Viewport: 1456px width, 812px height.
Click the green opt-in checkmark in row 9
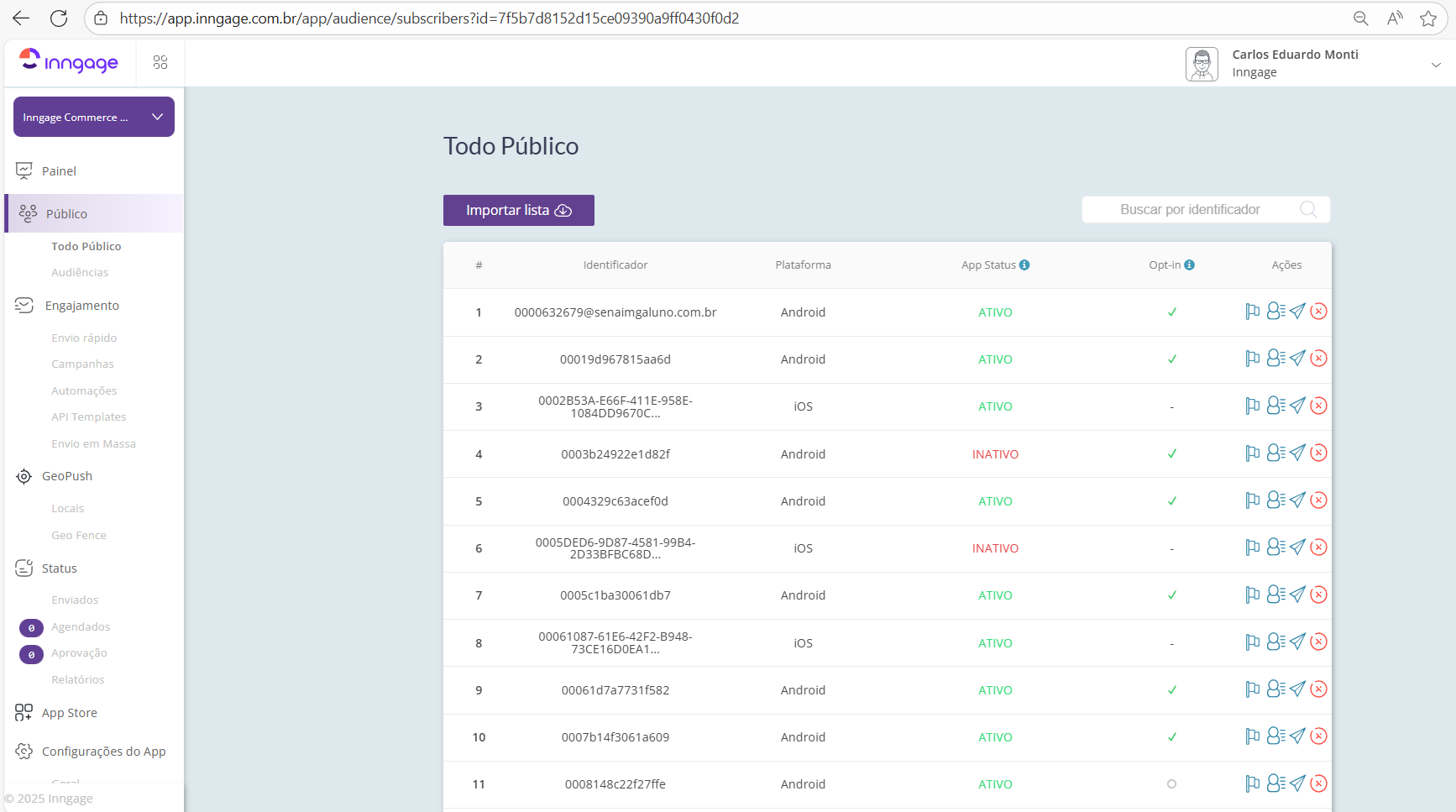pos(1171,690)
